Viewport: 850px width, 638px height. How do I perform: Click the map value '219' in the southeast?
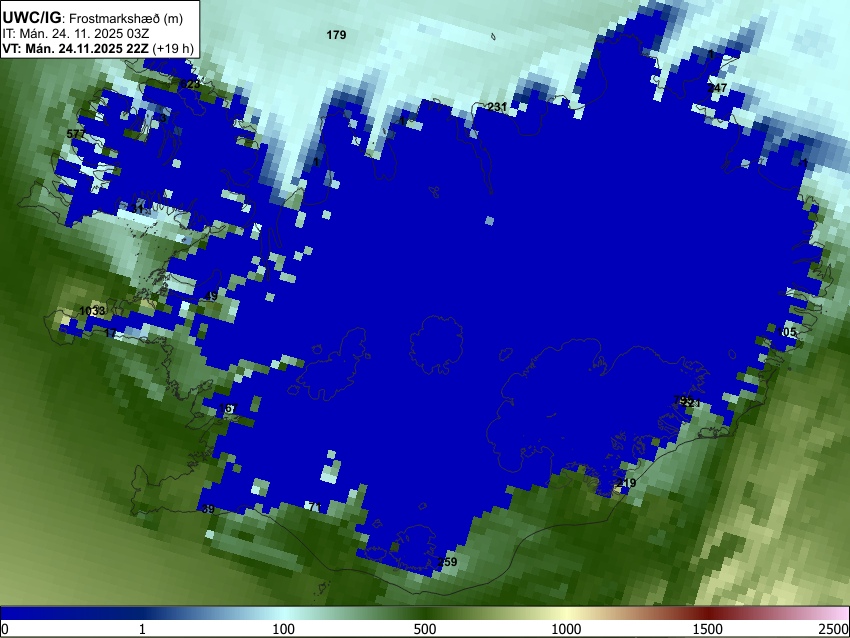tap(626, 483)
